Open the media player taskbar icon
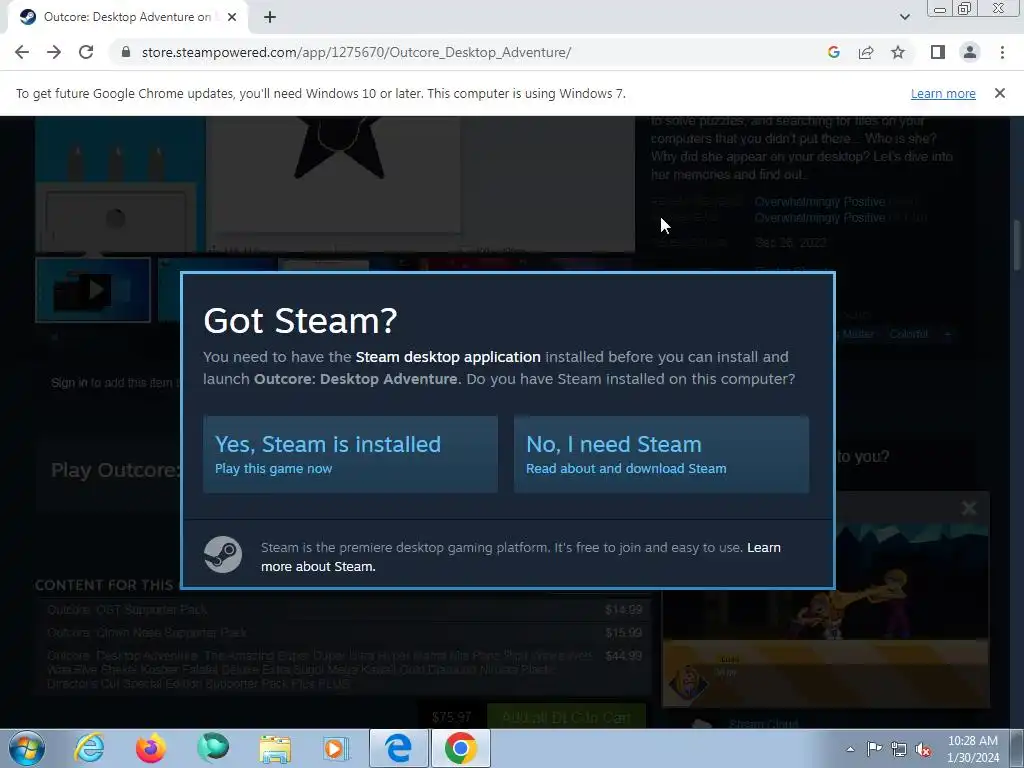 [x=336, y=748]
